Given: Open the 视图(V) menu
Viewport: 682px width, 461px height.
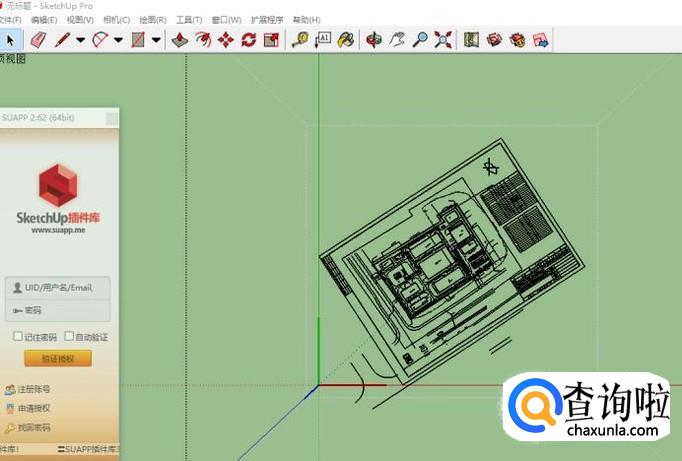Looking at the screenshot, I should (80, 20).
